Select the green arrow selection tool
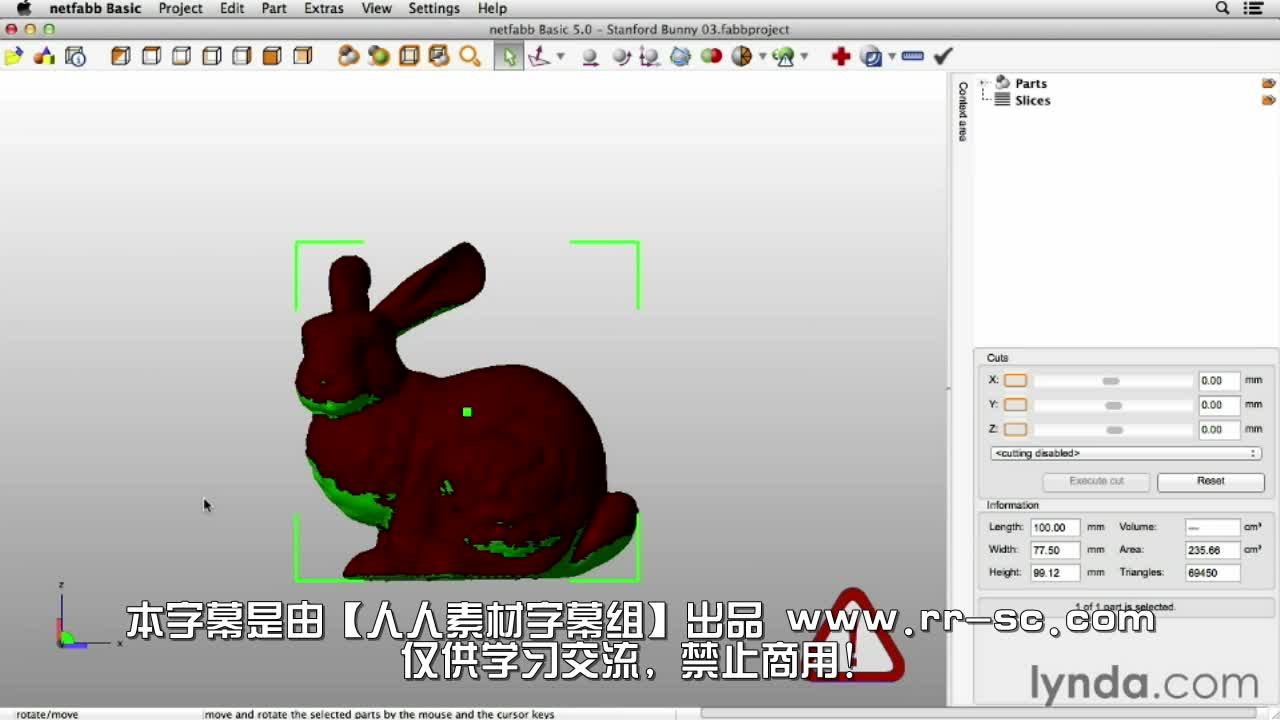The image size is (1280, 720). coord(509,57)
